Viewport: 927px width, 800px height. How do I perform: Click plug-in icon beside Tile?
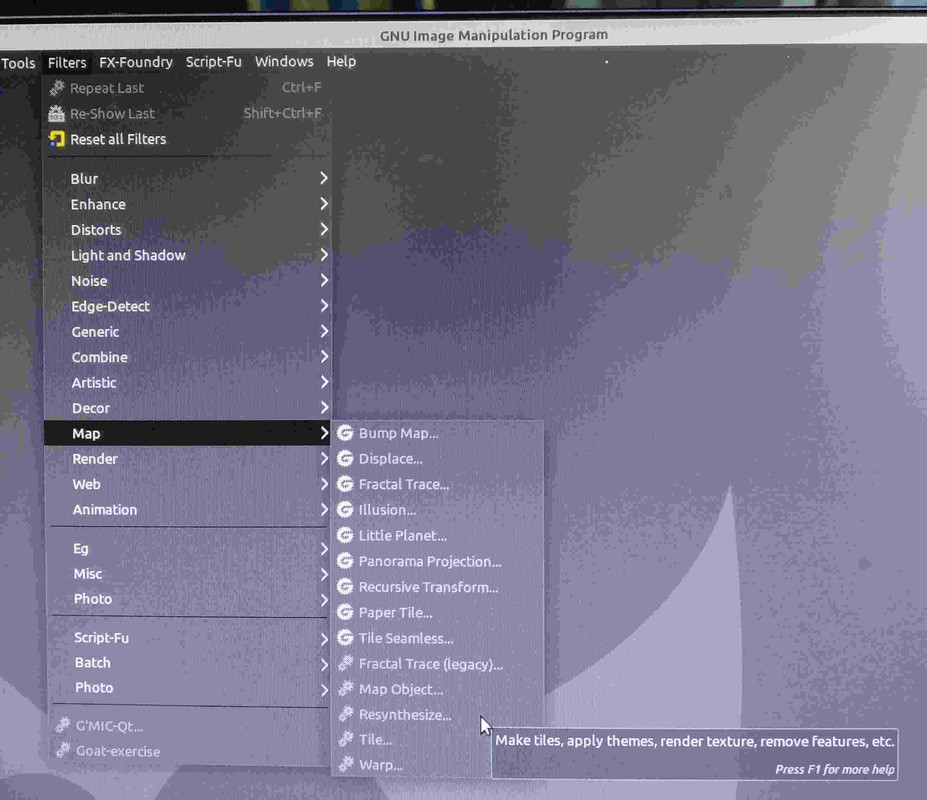click(346, 739)
